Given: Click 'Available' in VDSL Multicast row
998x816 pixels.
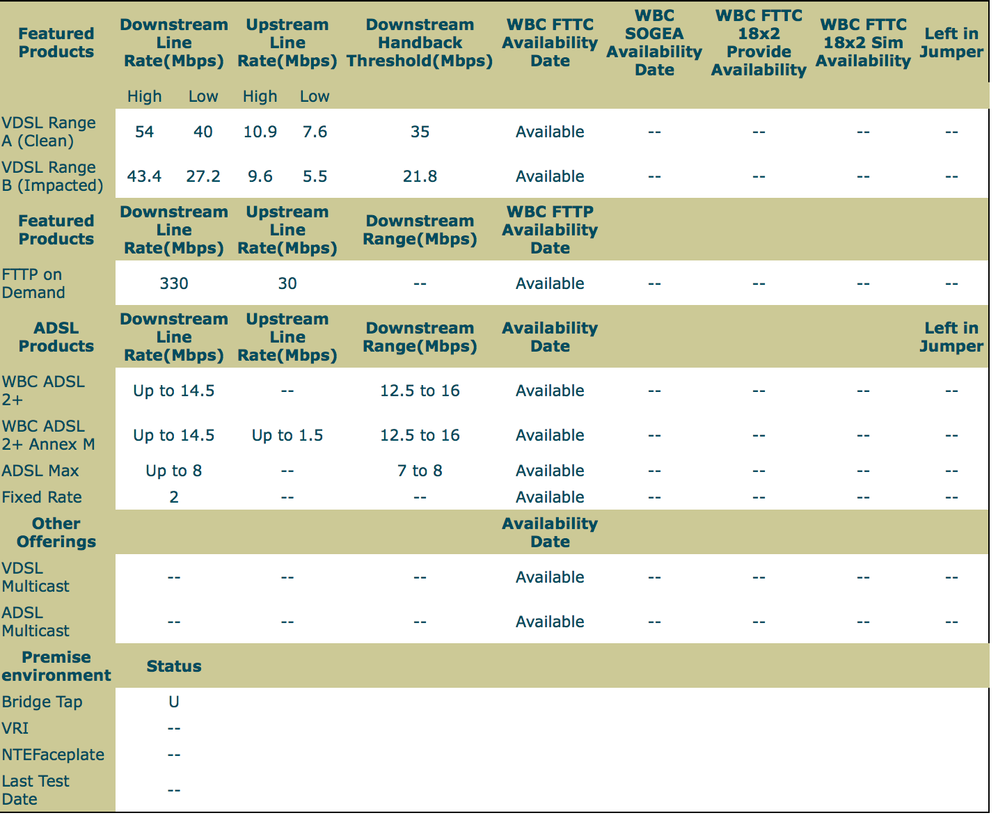Looking at the screenshot, I should point(550,577).
